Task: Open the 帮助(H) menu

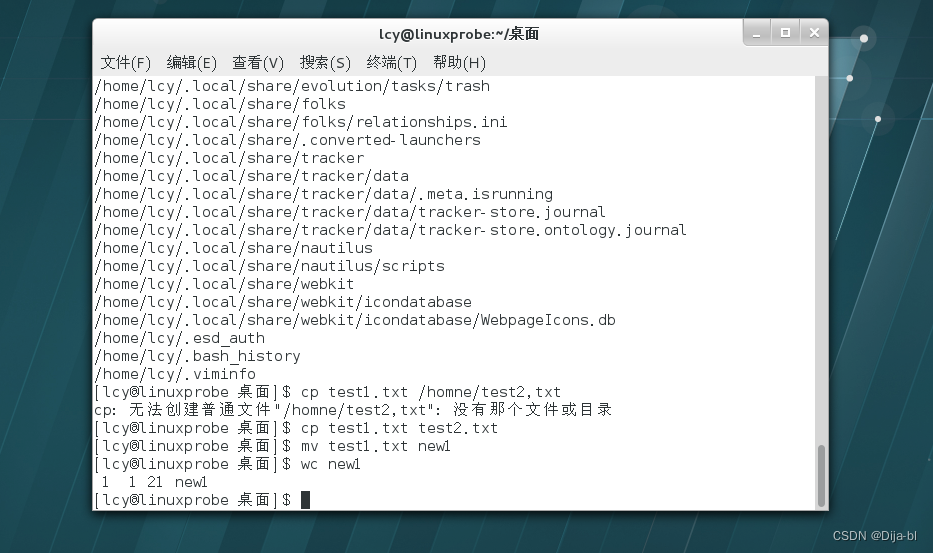Action: coord(459,63)
